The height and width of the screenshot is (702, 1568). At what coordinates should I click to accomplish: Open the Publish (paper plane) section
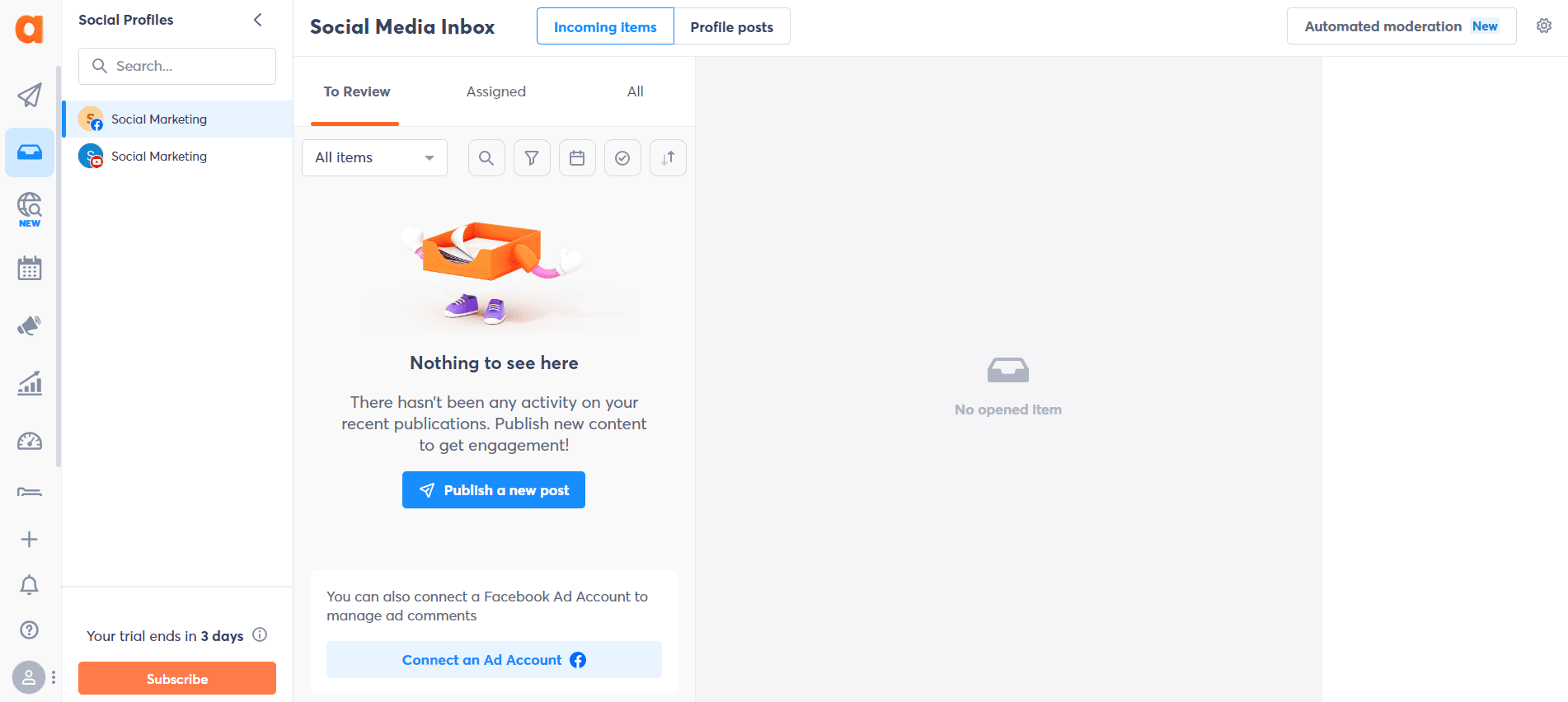(x=29, y=95)
